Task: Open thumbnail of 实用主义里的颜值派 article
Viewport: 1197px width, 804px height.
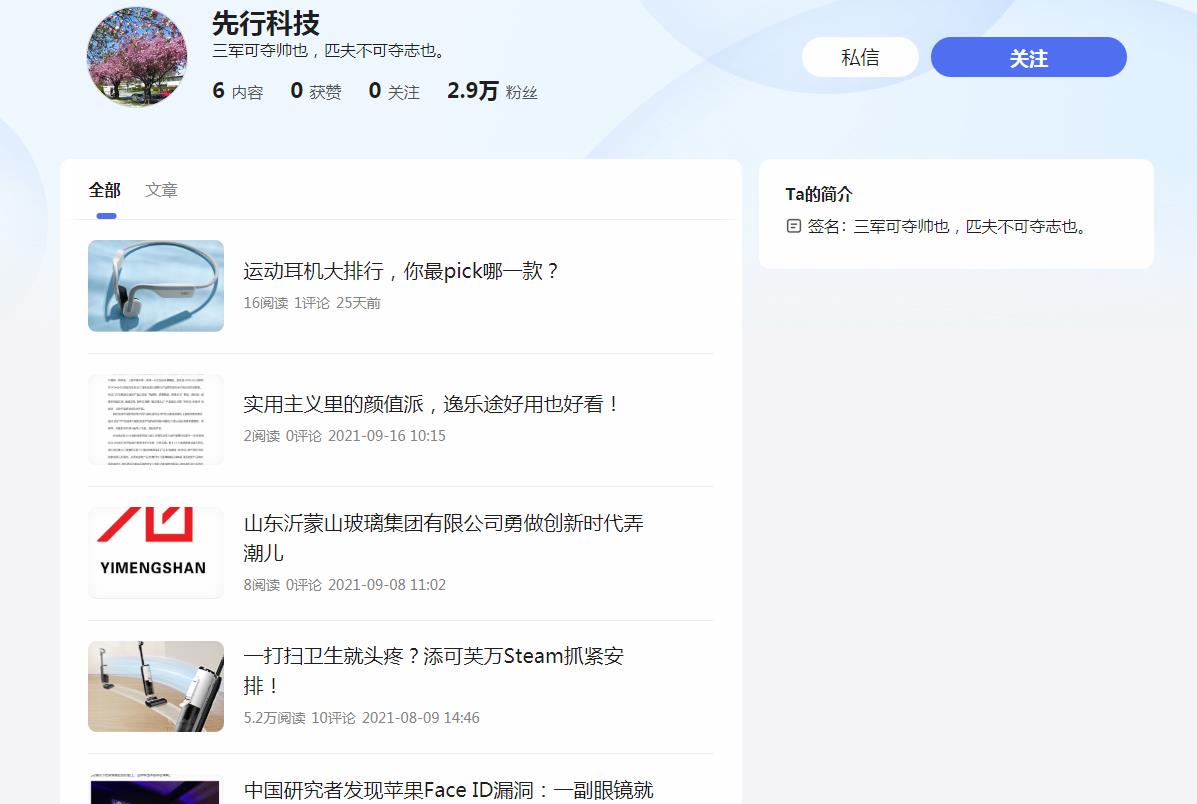Action: 156,419
